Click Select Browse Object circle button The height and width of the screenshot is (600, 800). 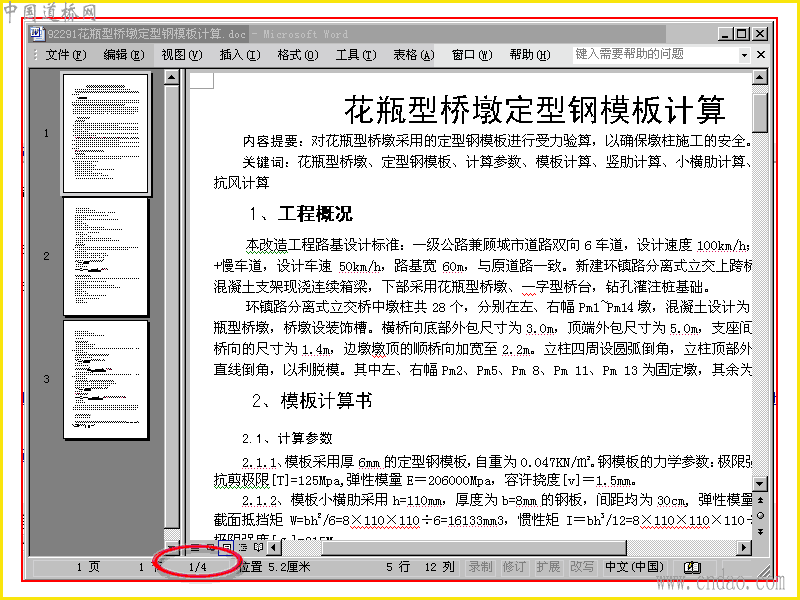(760, 516)
